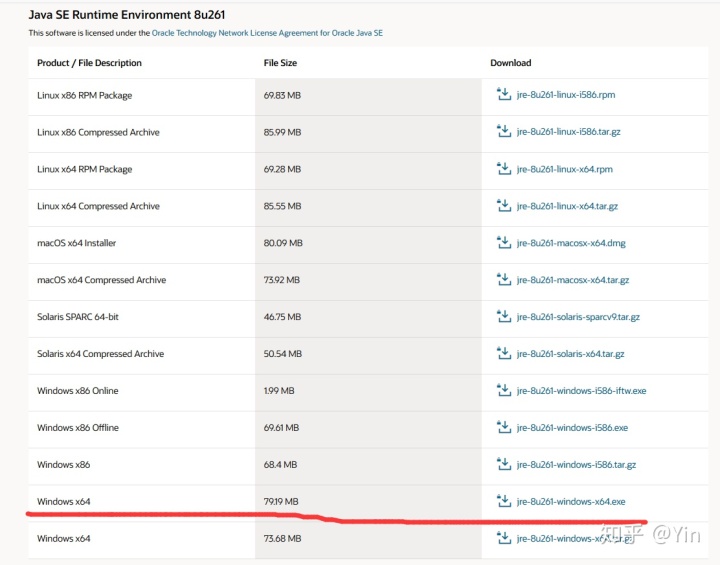
Task: Click download icon for solaris-sparcv9.tar.gz
Action: [504, 316]
